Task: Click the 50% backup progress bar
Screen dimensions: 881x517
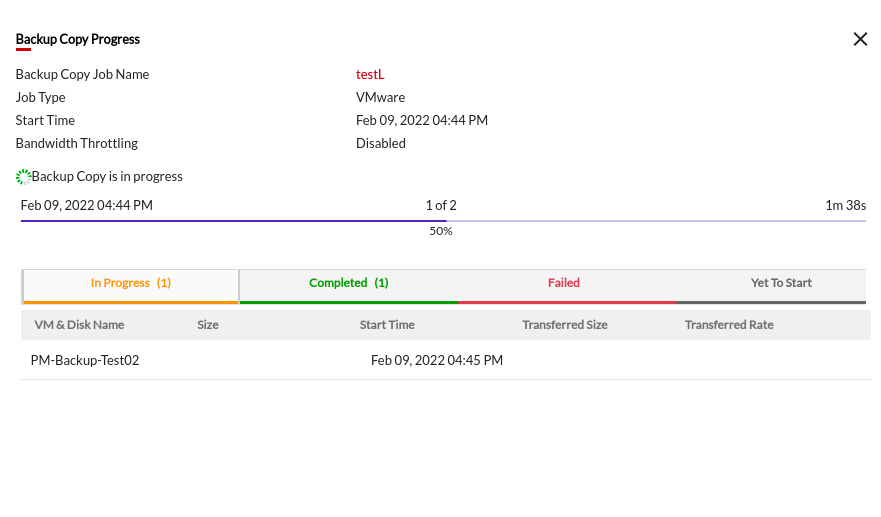Action: click(x=443, y=221)
